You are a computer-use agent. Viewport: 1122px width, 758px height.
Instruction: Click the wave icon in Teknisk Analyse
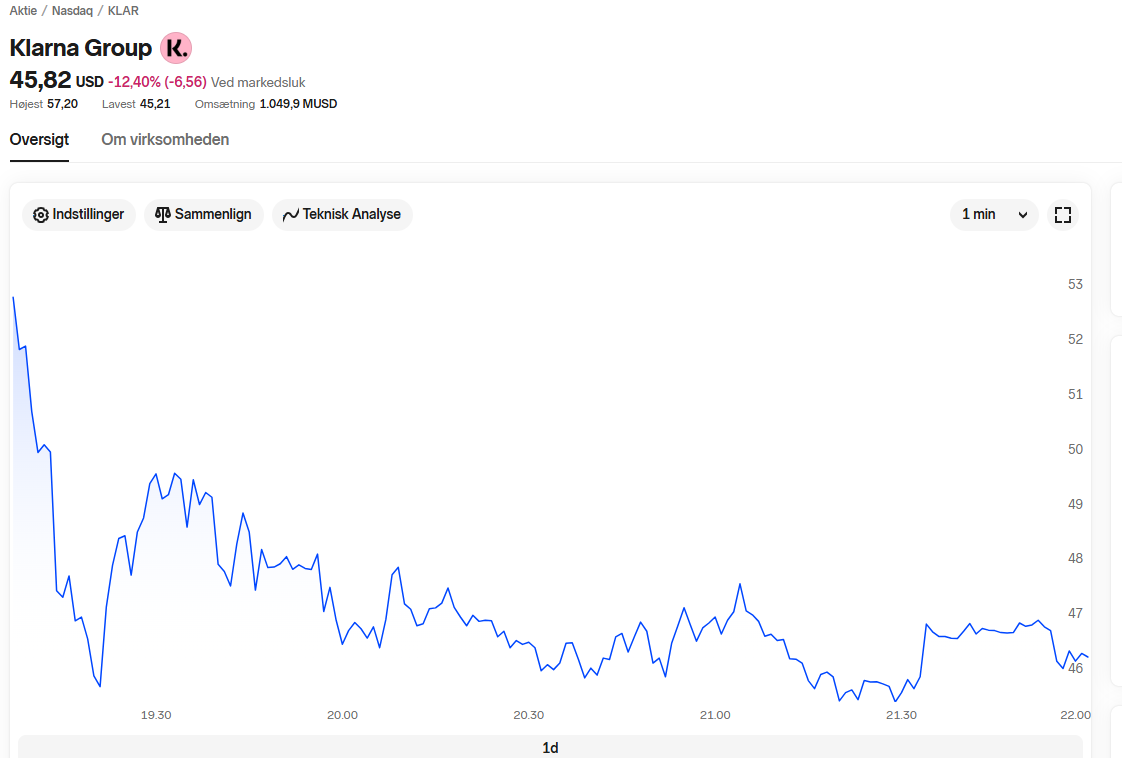point(291,215)
